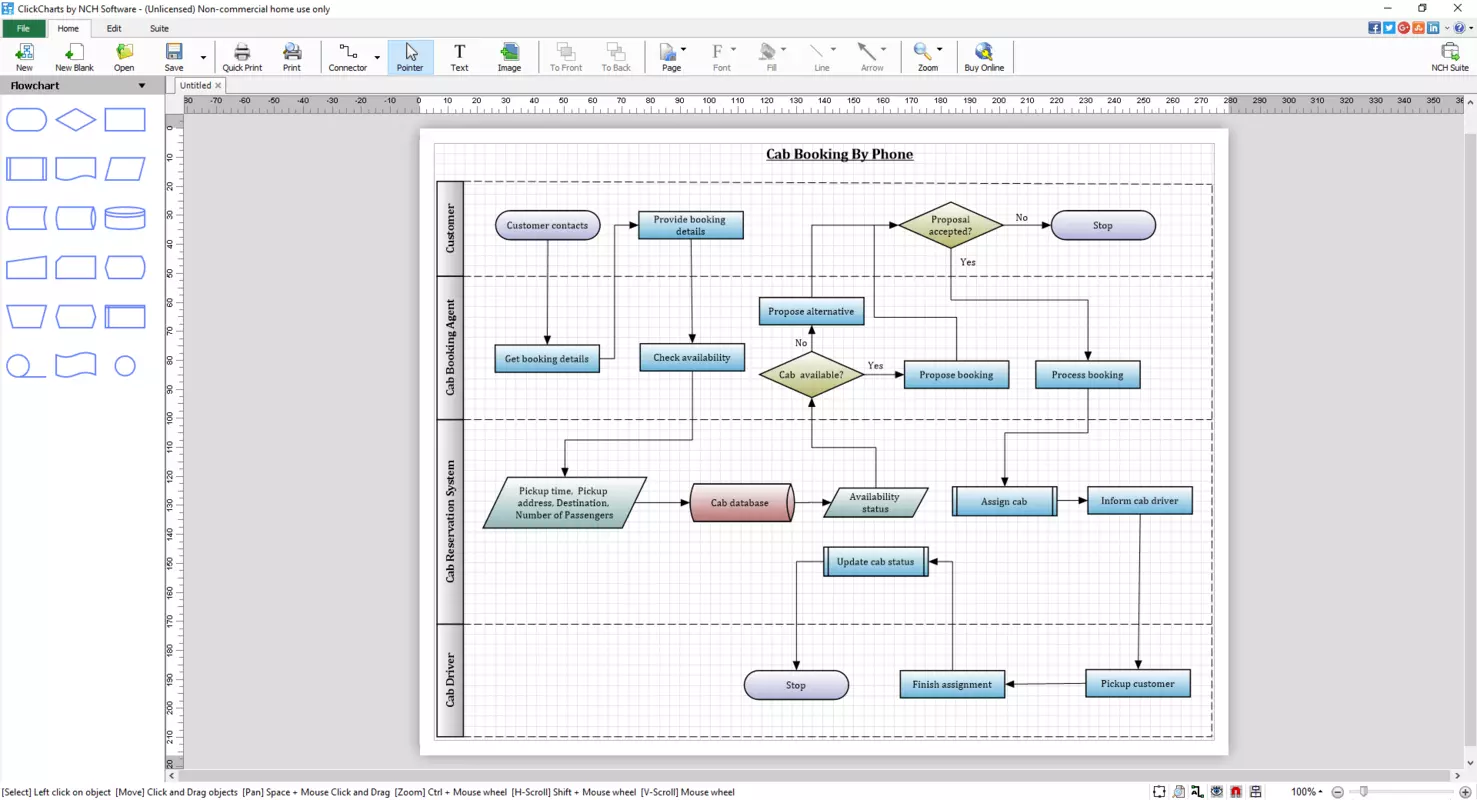
Task: Pick the parallelogram data shape in palette
Action: [x=125, y=169]
